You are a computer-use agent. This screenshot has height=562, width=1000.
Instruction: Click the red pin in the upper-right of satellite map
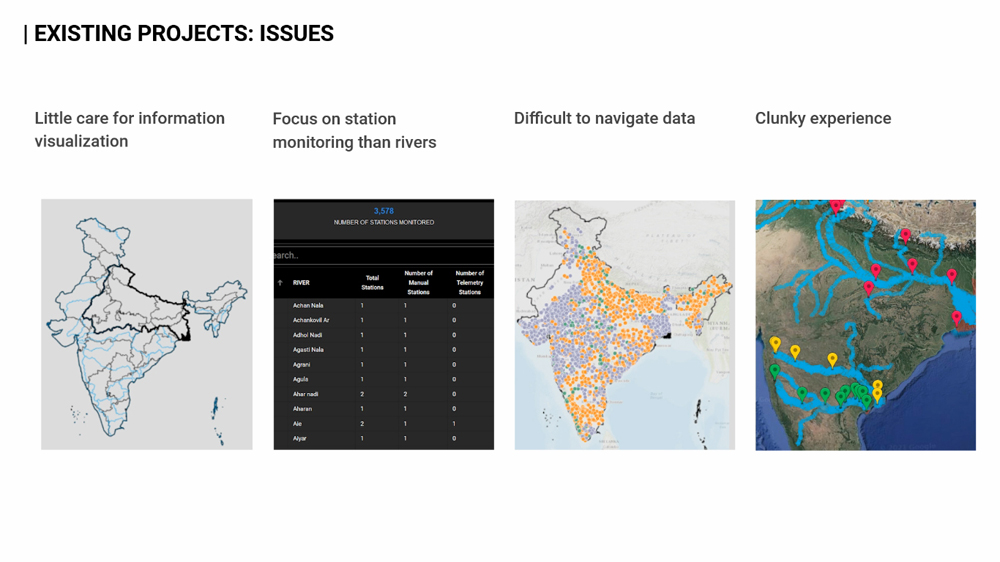pyautogui.click(x=952, y=275)
